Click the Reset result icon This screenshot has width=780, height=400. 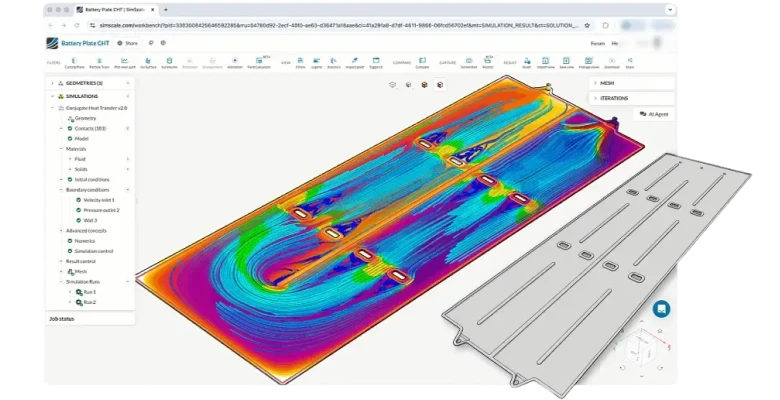pos(527,63)
